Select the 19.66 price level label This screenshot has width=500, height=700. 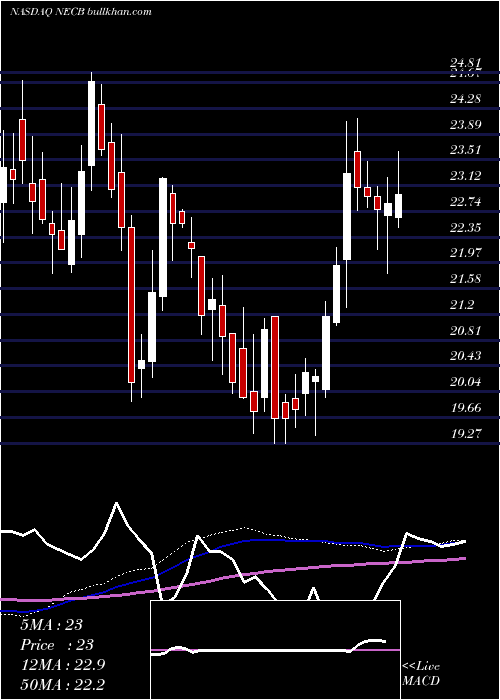point(466,408)
